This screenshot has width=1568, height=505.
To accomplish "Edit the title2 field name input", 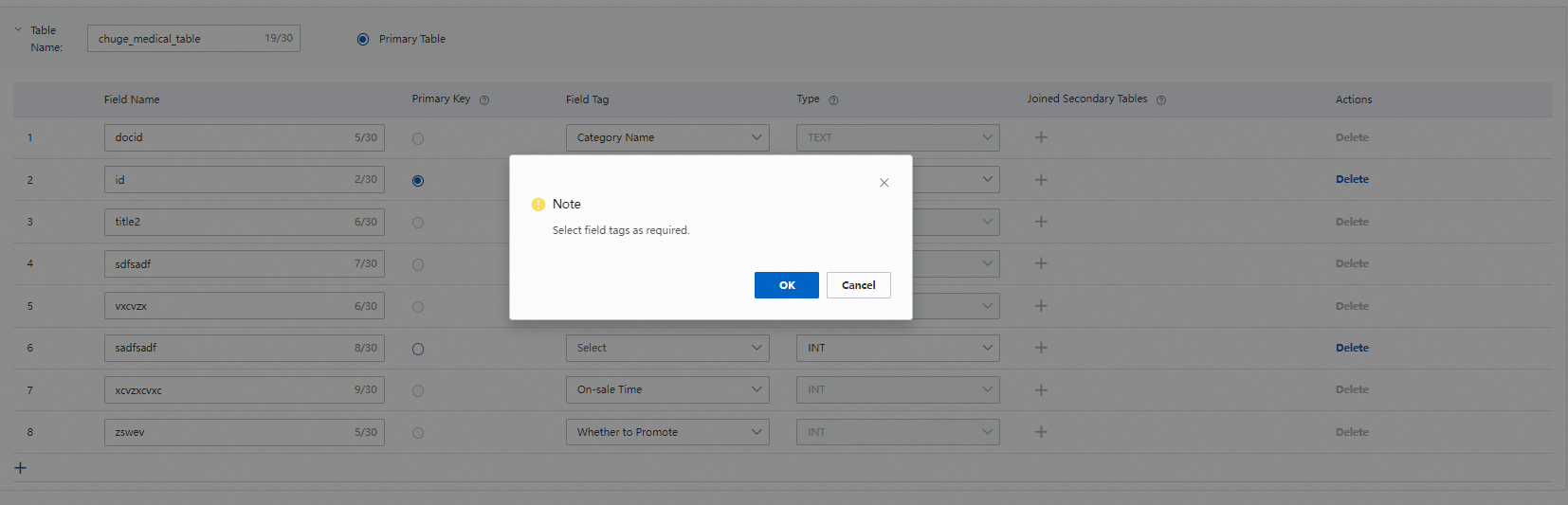I will pos(245,222).
